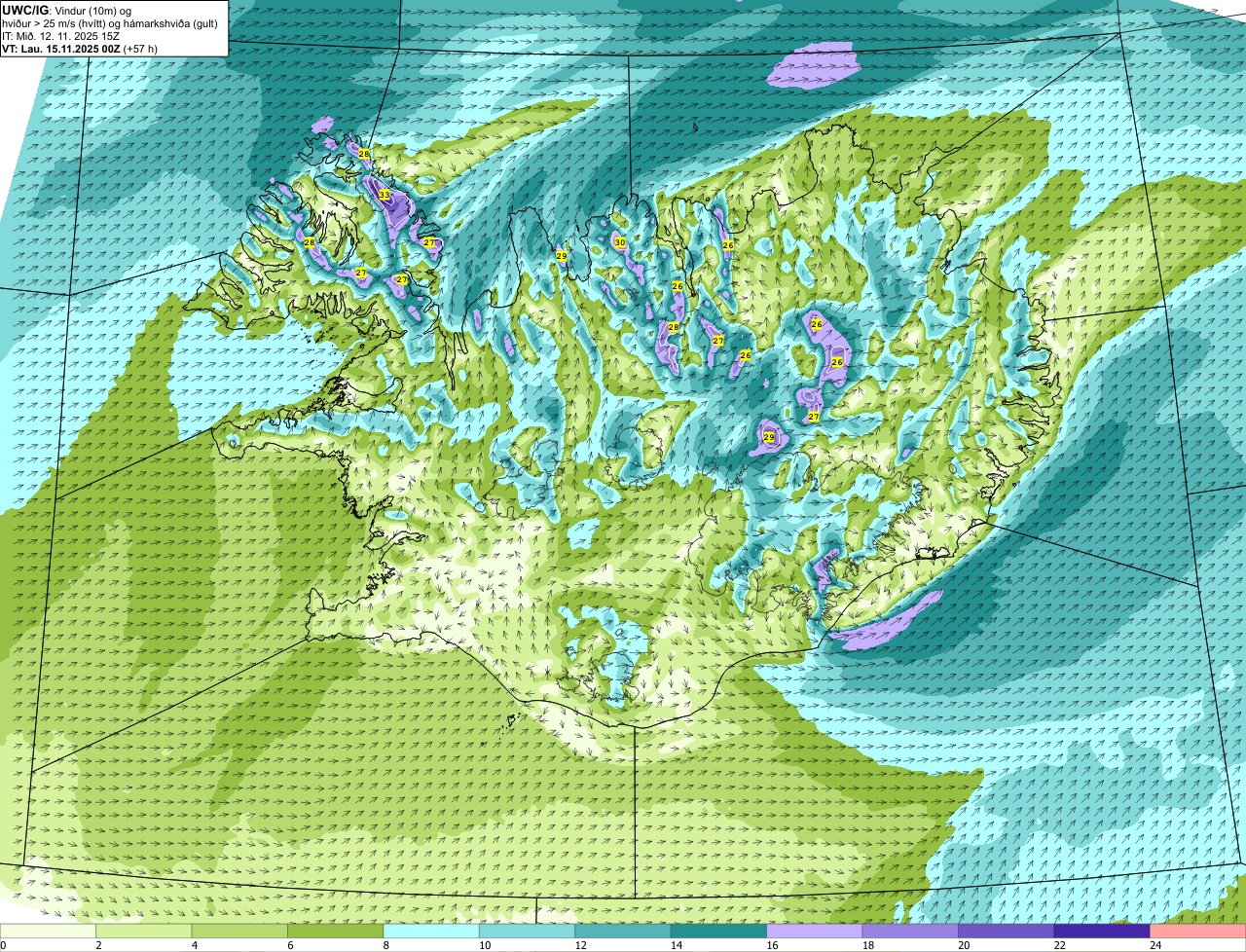
Task: Select the legend line mentioning 'hámarkshviða (gult)'
Action: (x=110, y=23)
